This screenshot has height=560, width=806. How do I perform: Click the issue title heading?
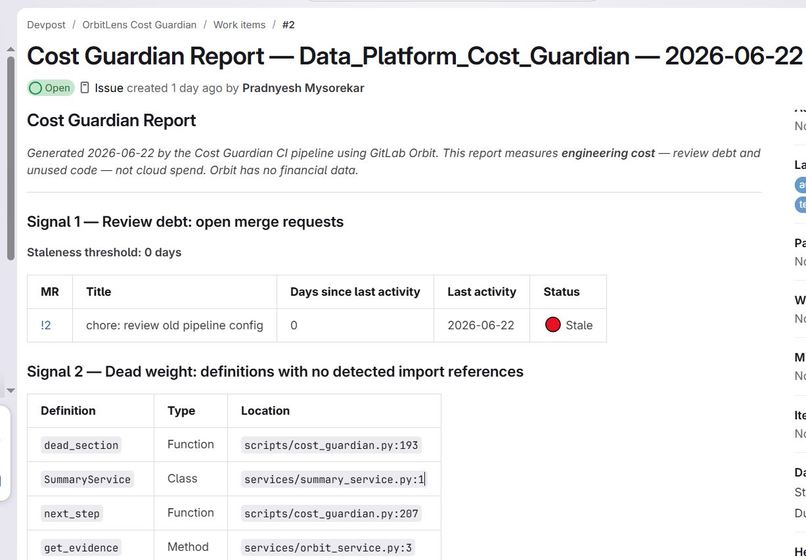(414, 56)
